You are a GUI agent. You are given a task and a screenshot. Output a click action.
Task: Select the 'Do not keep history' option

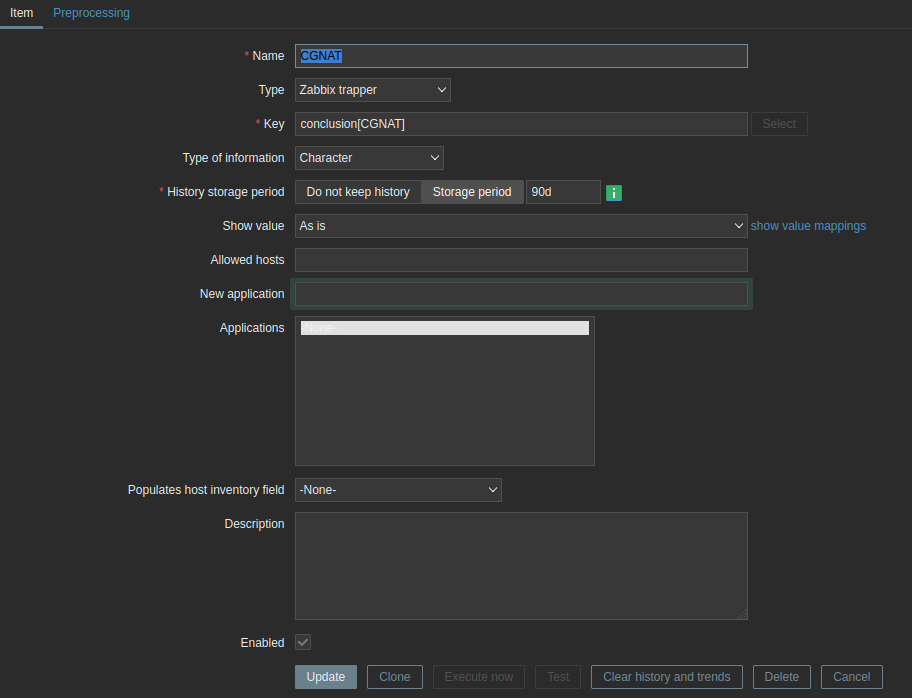pos(358,192)
